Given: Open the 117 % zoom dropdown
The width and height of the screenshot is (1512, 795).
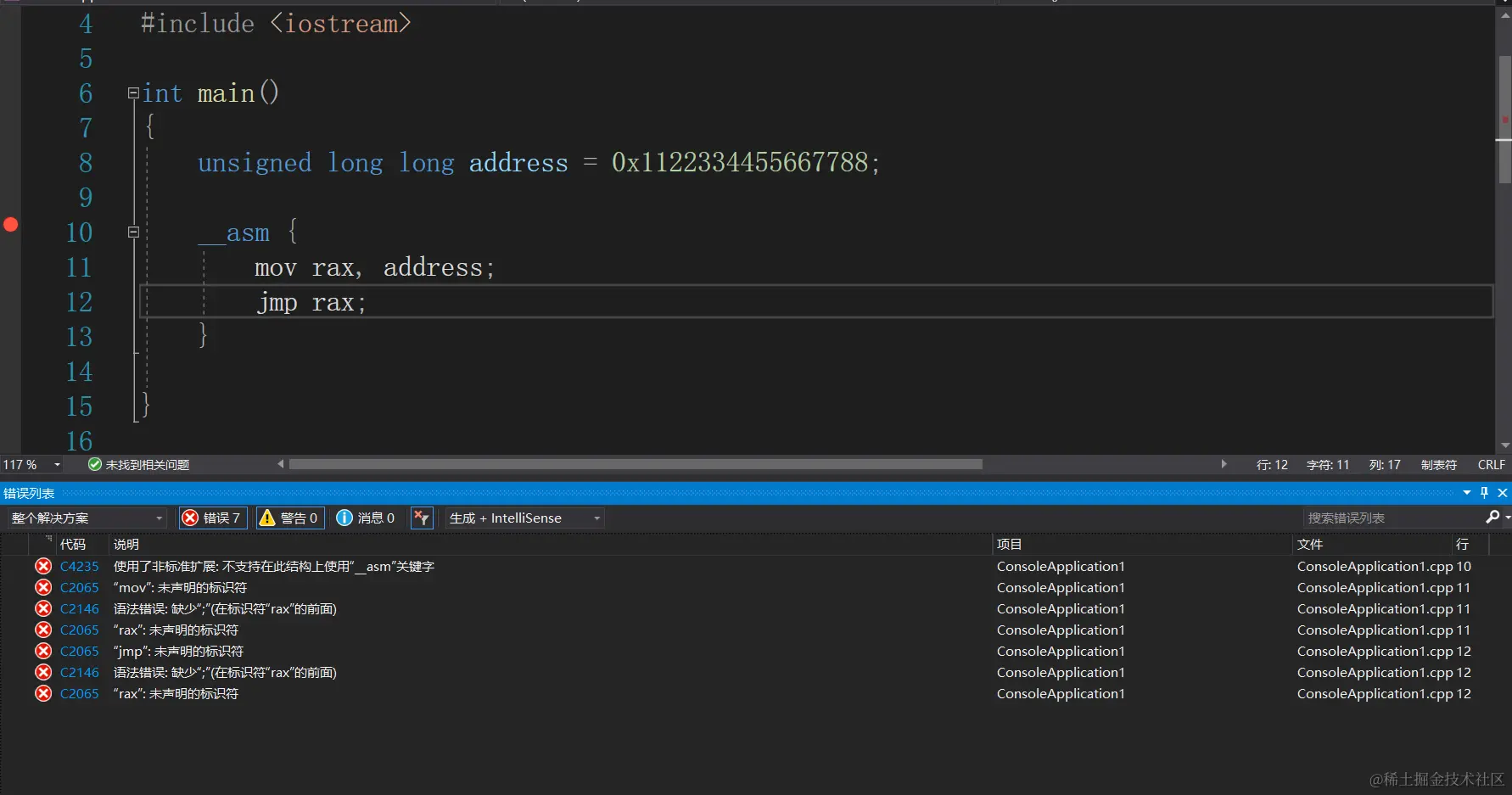Looking at the screenshot, I should pos(57,465).
